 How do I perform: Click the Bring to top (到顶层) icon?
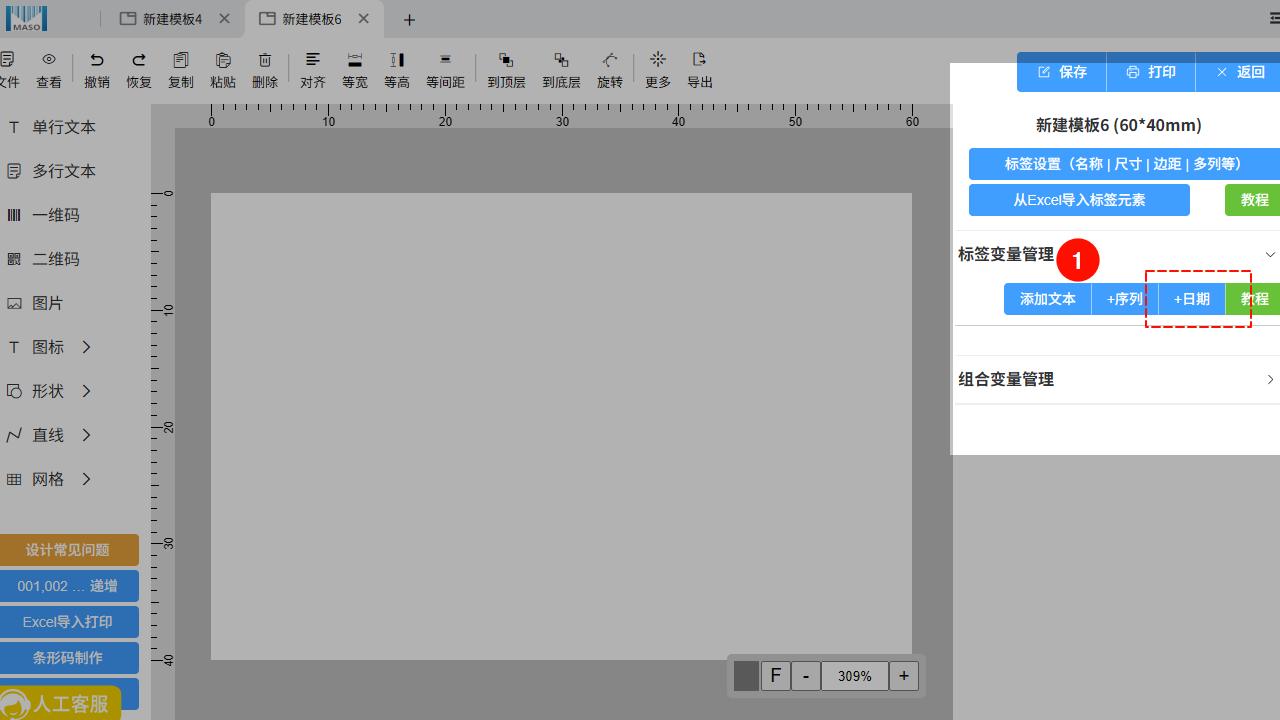[506, 61]
